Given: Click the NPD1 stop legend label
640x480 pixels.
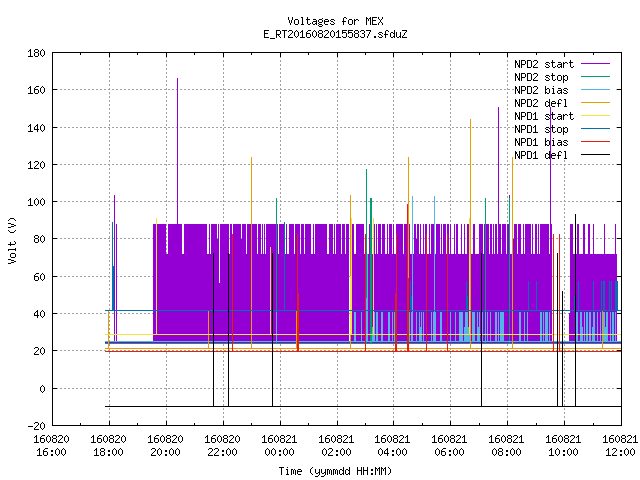Looking at the screenshot, I should click(541, 129).
